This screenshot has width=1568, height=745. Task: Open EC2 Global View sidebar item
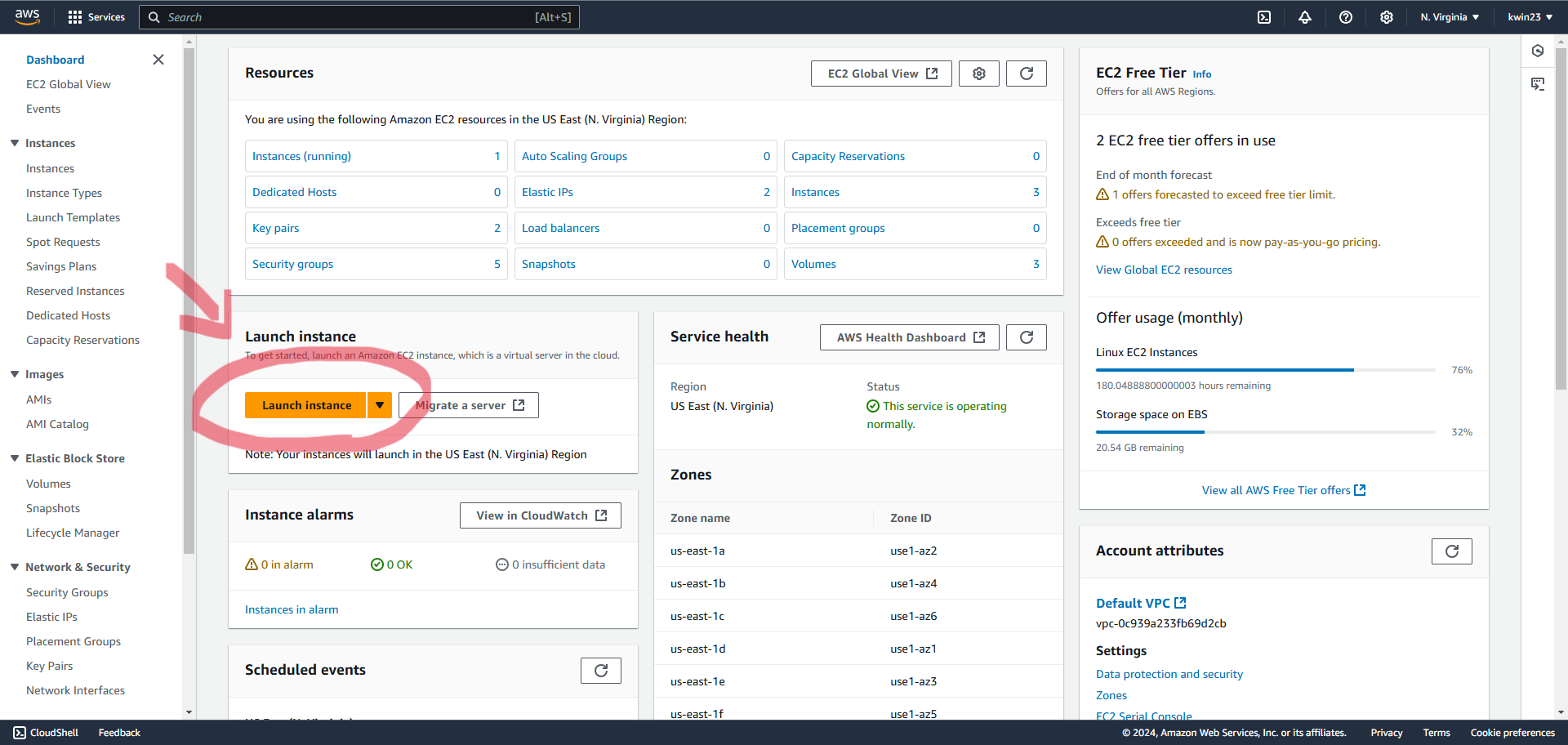[69, 84]
